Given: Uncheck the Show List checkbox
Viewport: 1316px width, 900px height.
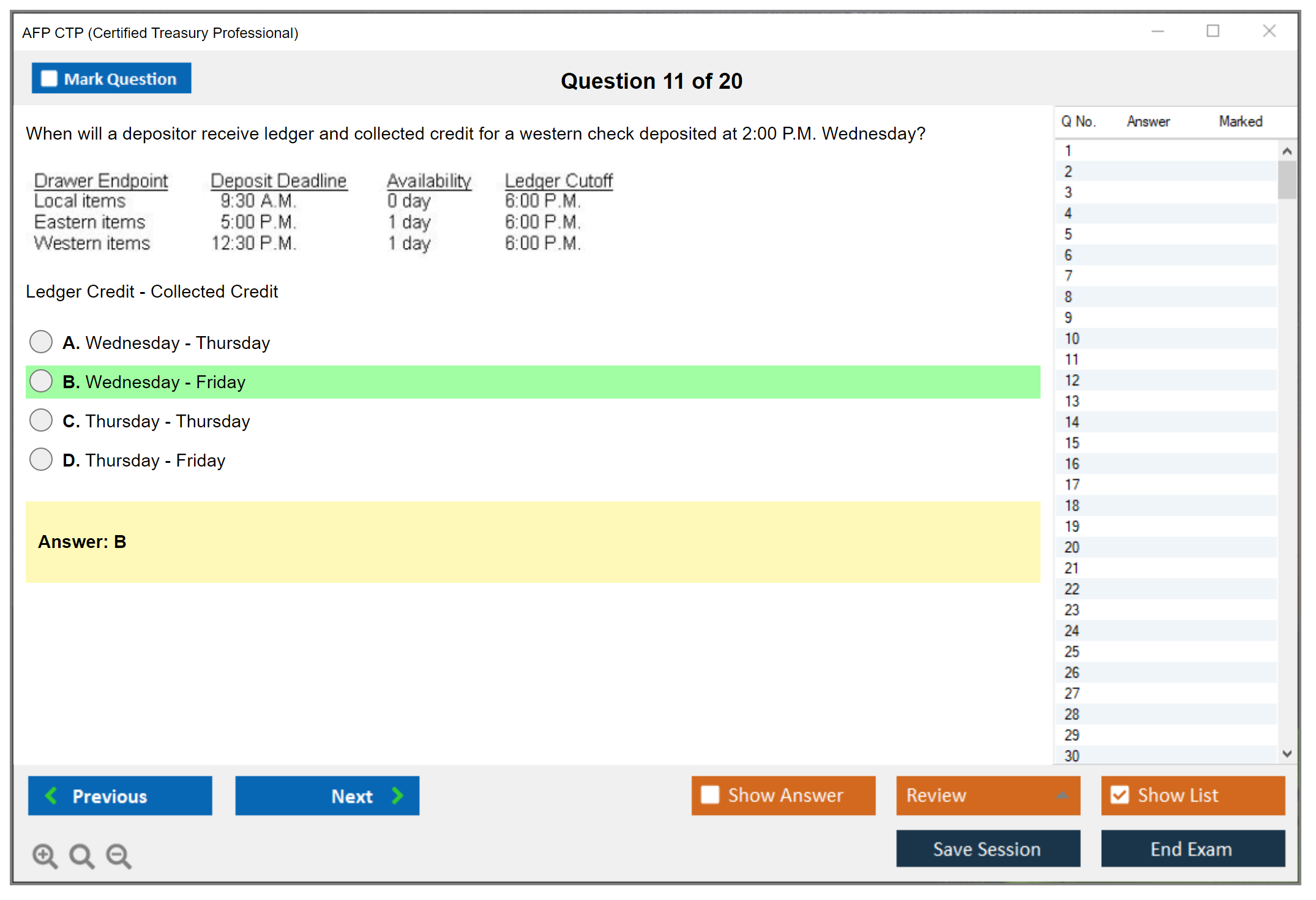Looking at the screenshot, I should coord(1120,795).
